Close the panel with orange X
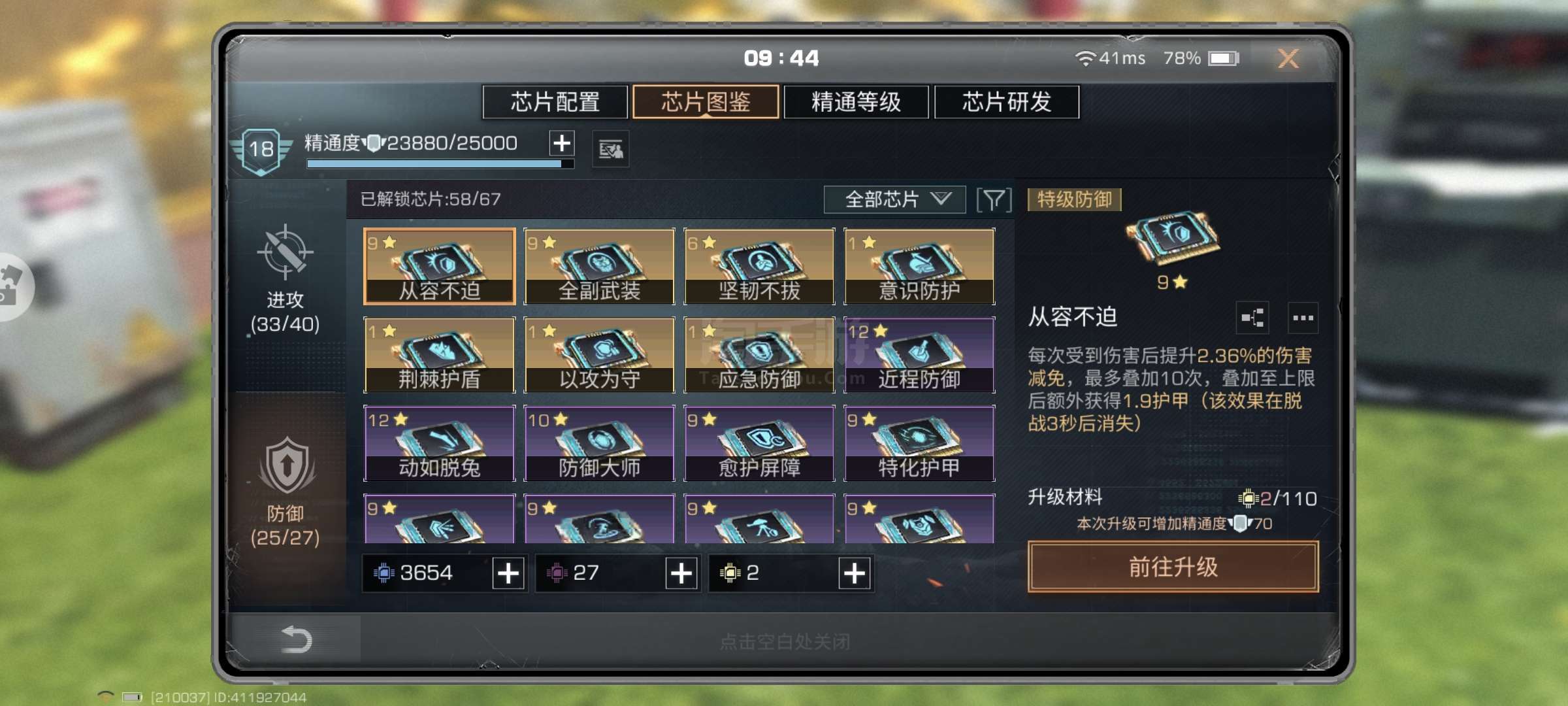The height and width of the screenshot is (706, 1568). (x=1288, y=59)
